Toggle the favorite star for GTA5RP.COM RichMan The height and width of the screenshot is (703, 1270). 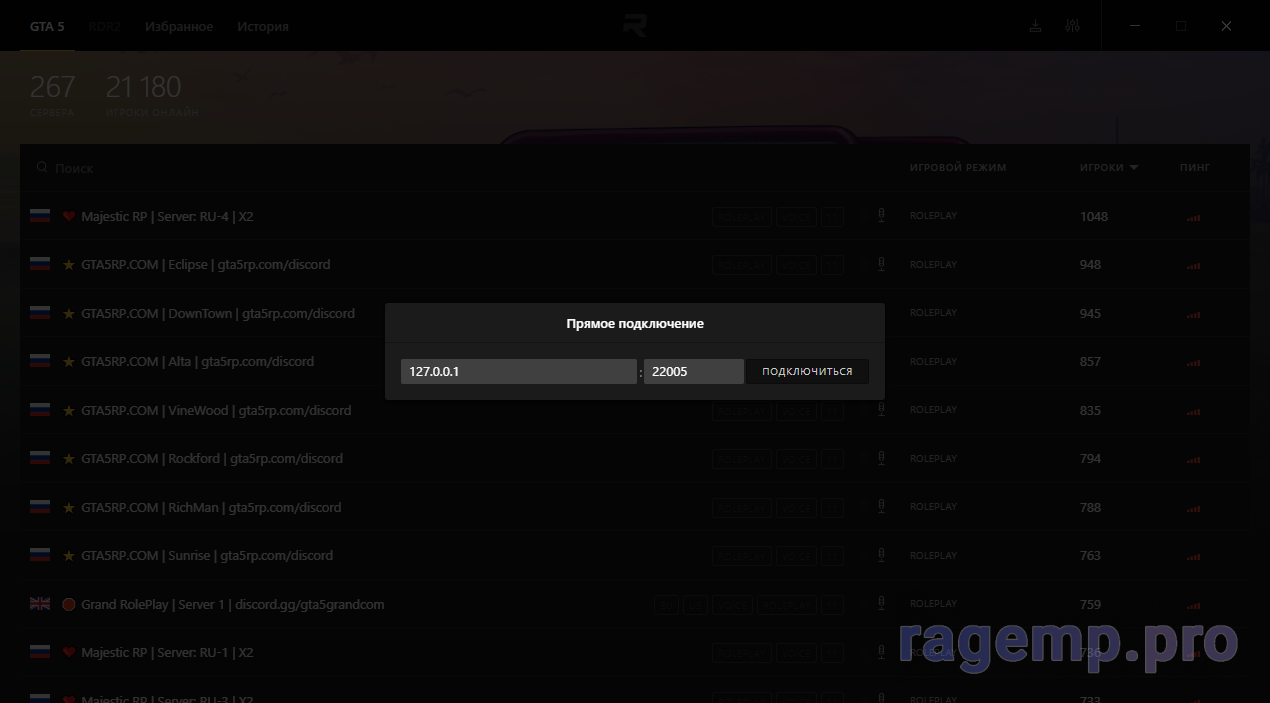click(69, 507)
